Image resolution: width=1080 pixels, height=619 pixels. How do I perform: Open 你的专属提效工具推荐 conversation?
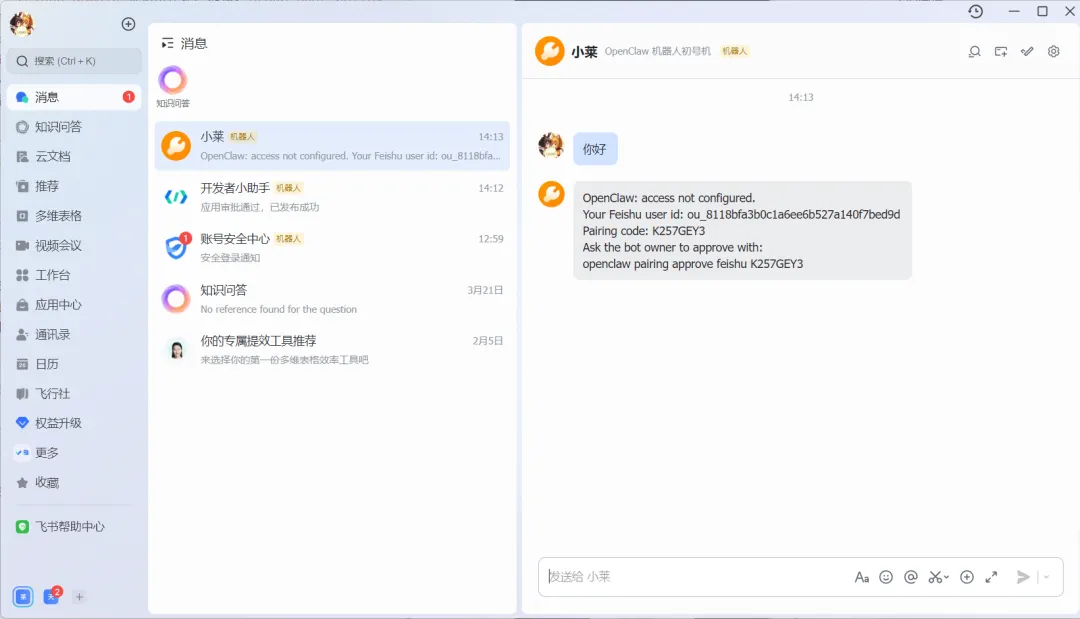[332, 350]
